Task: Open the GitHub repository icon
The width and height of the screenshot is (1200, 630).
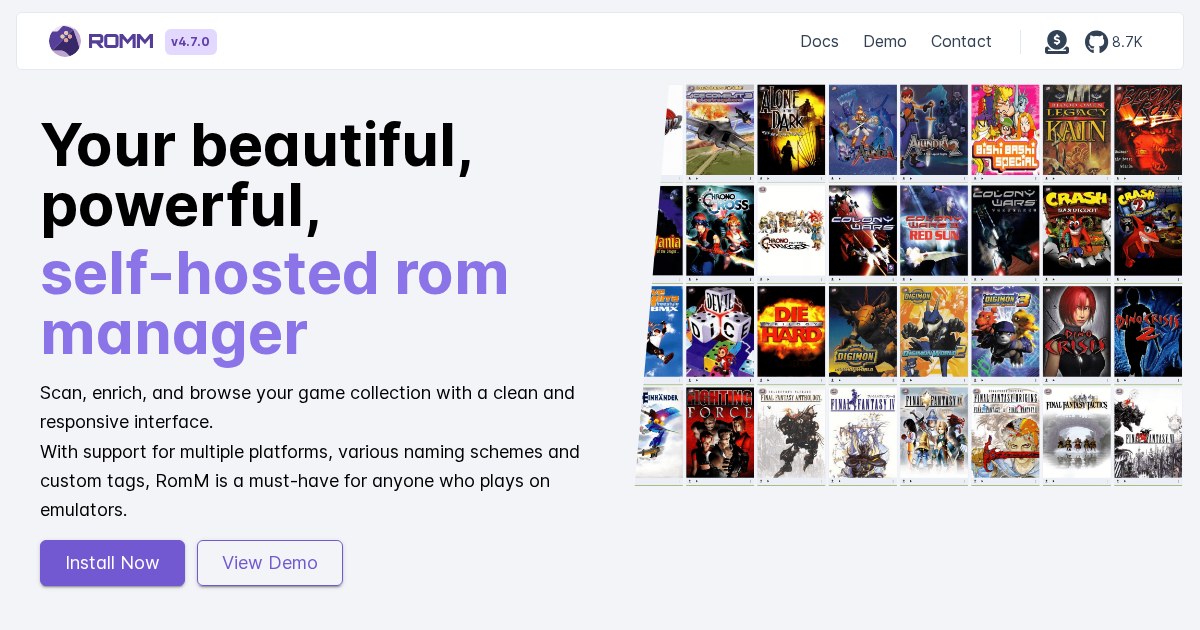Action: coord(1096,41)
